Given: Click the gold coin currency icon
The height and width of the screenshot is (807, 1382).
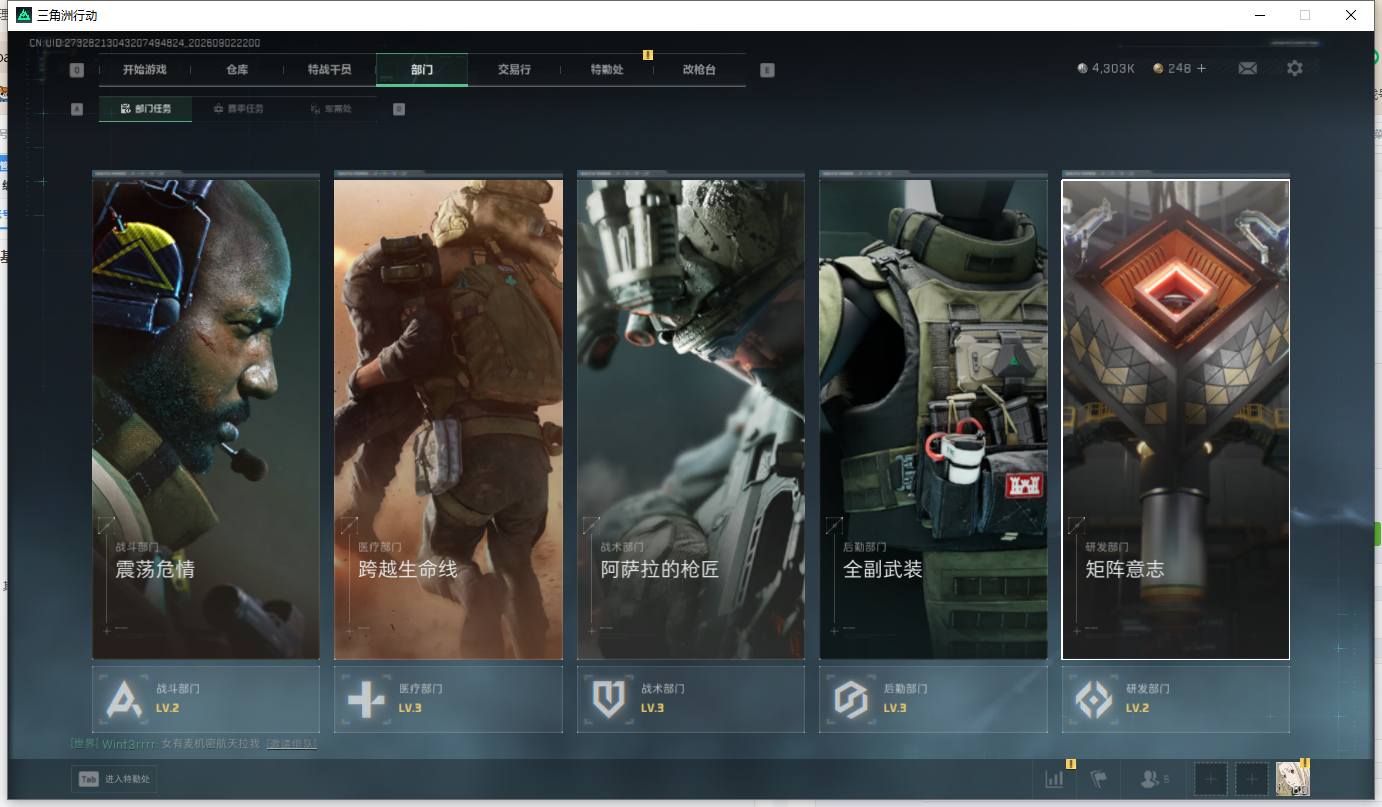Looking at the screenshot, I should (x=1158, y=68).
